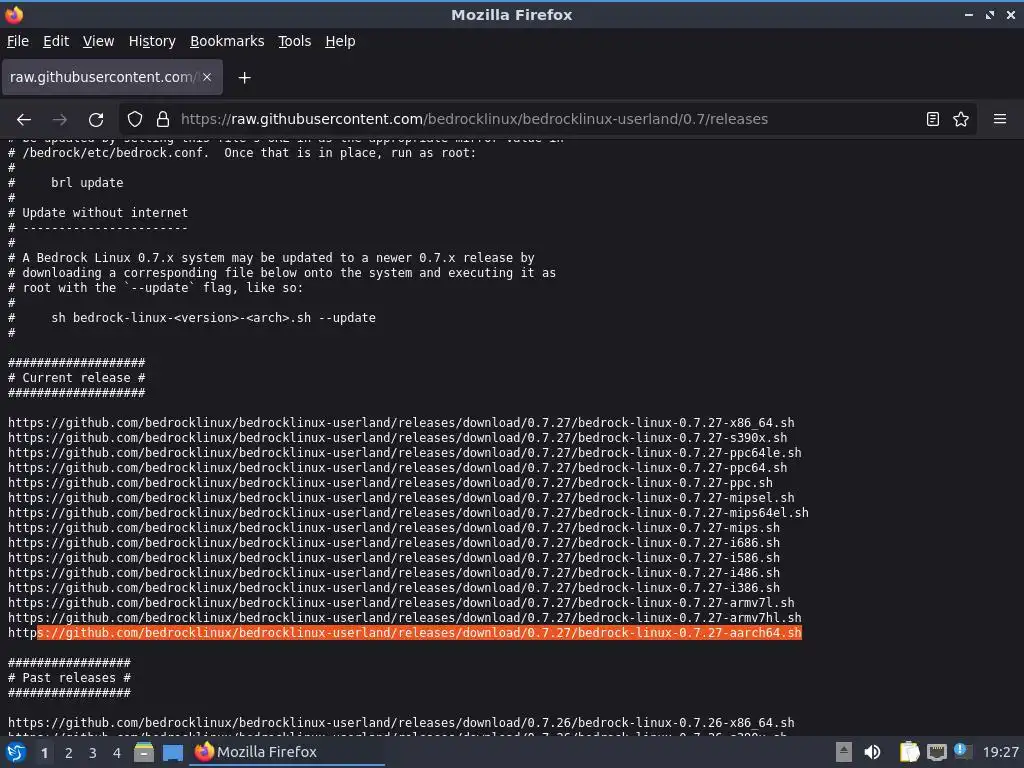The width and height of the screenshot is (1024, 768).
Task: Switch to virtual desktop 4
Action: coord(117,753)
